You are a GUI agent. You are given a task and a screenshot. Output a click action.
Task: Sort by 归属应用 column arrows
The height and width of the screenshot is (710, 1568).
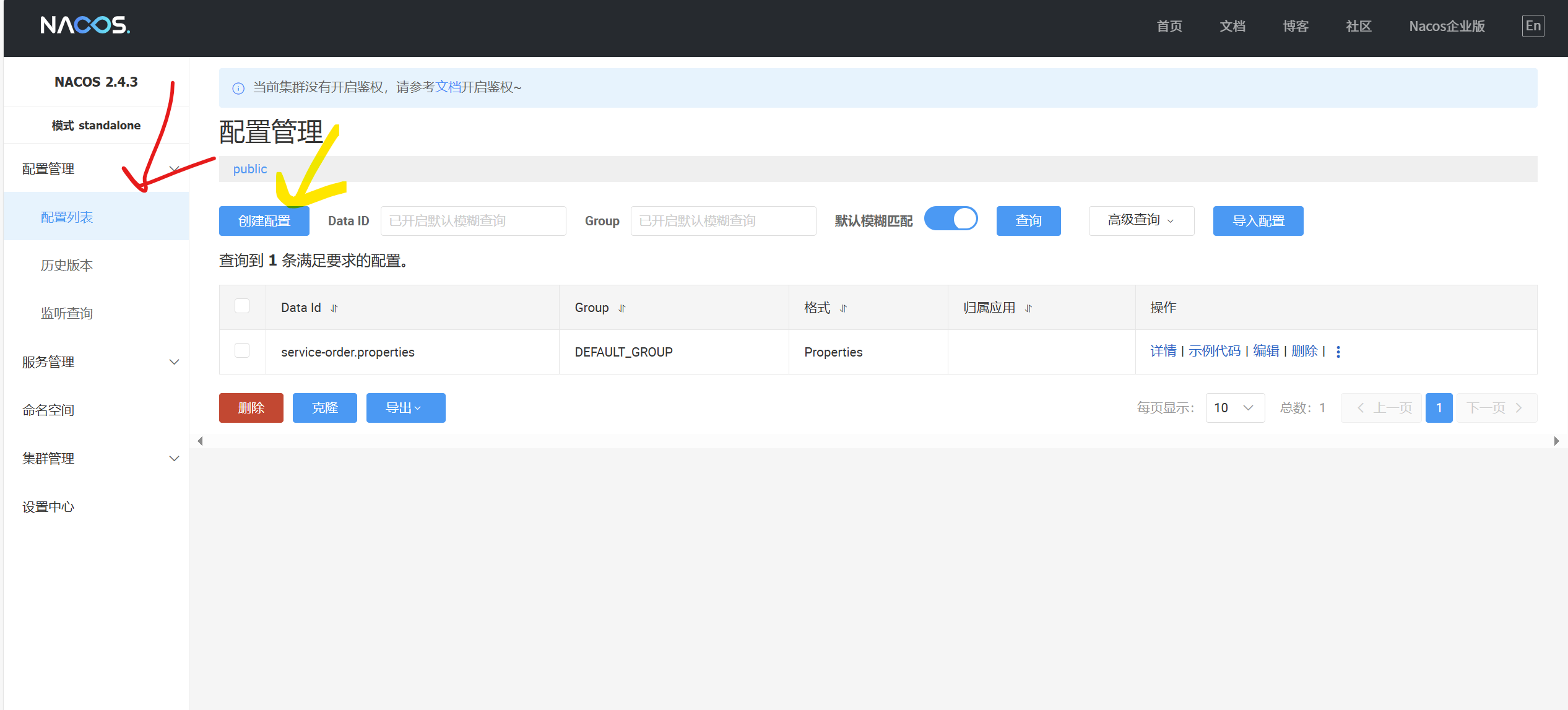point(1028,308)
